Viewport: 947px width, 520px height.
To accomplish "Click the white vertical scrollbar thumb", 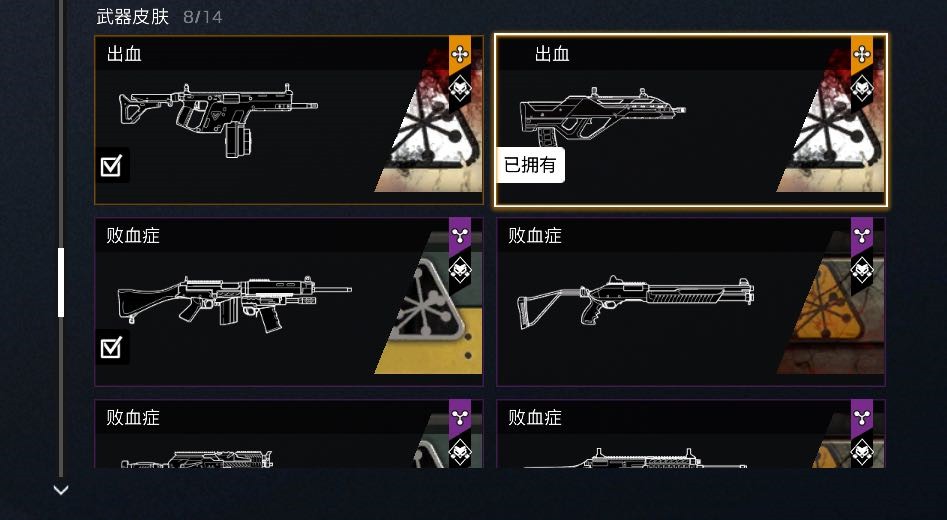I will 60,282.
